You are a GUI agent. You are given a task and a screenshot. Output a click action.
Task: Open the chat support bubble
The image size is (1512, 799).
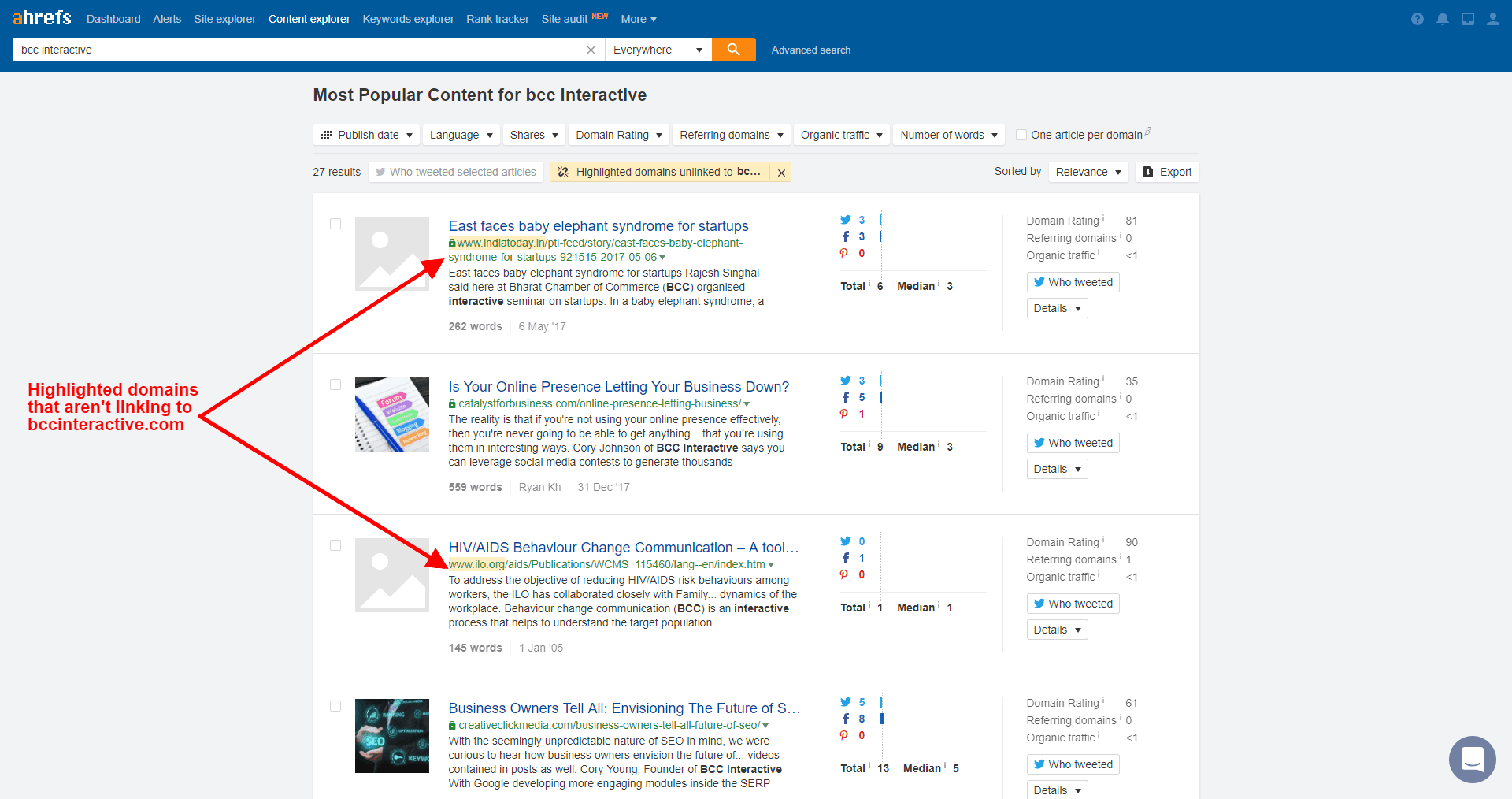(1472, 760)
